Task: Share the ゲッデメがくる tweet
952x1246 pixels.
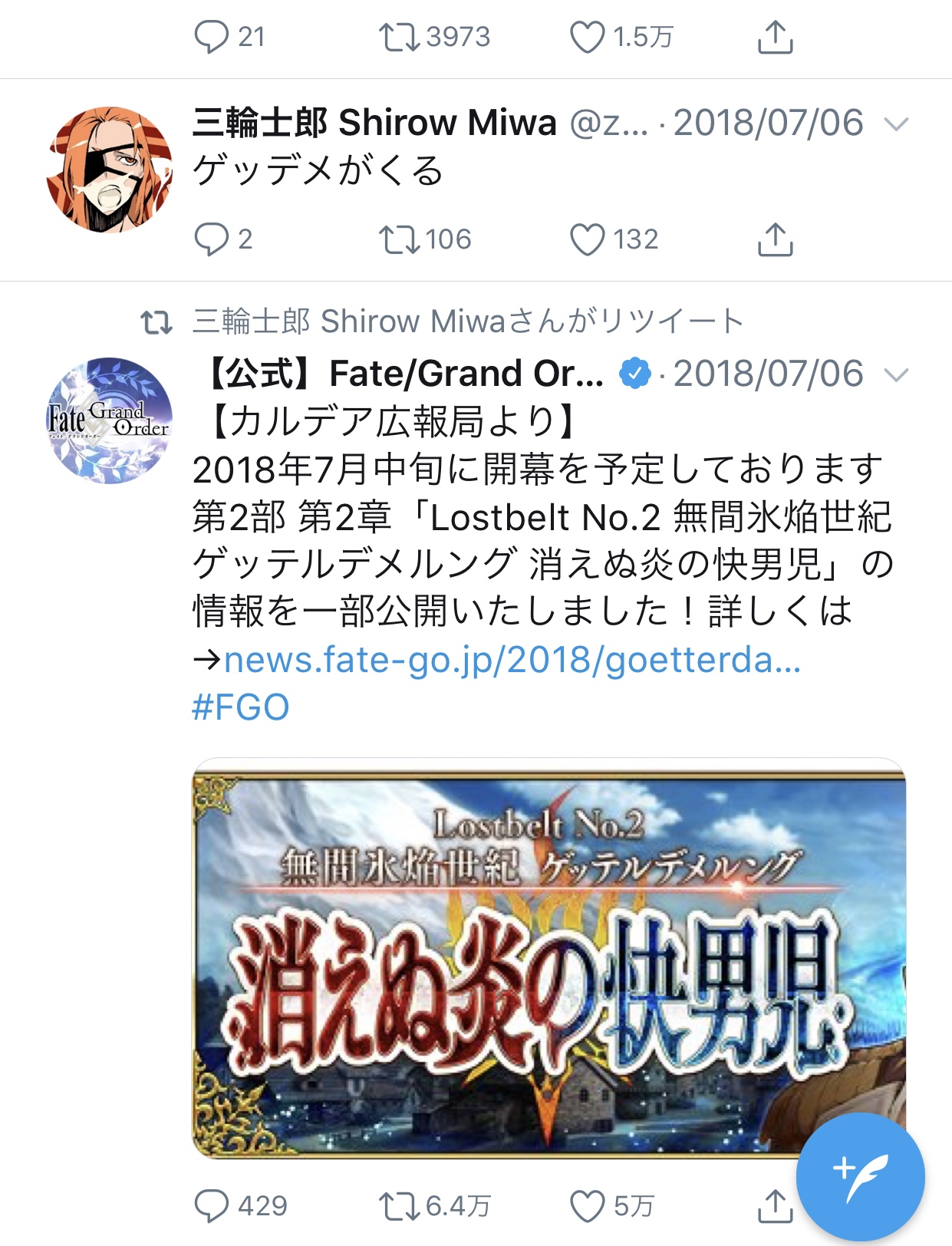Action: (775, 239)
